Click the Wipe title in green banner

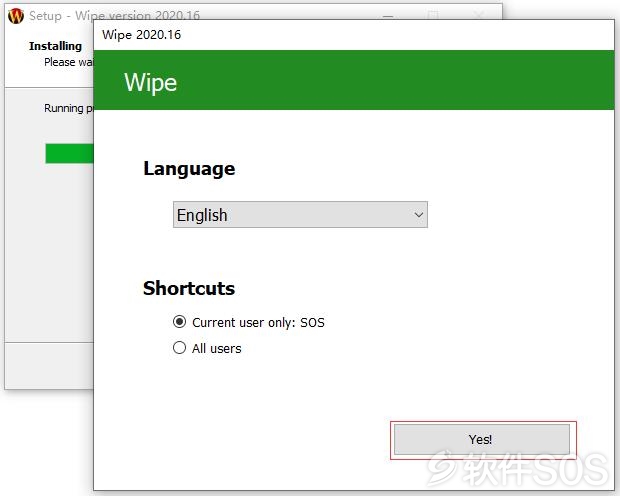[151, 83]
